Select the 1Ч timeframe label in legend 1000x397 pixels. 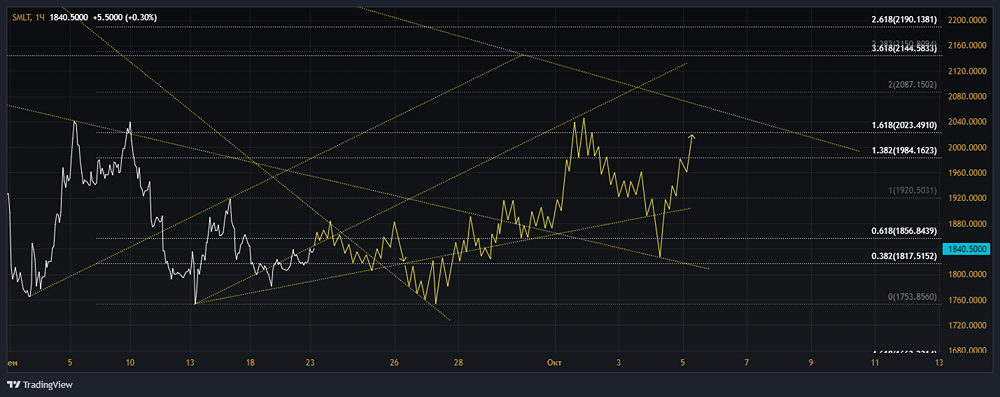pos(40,17)
